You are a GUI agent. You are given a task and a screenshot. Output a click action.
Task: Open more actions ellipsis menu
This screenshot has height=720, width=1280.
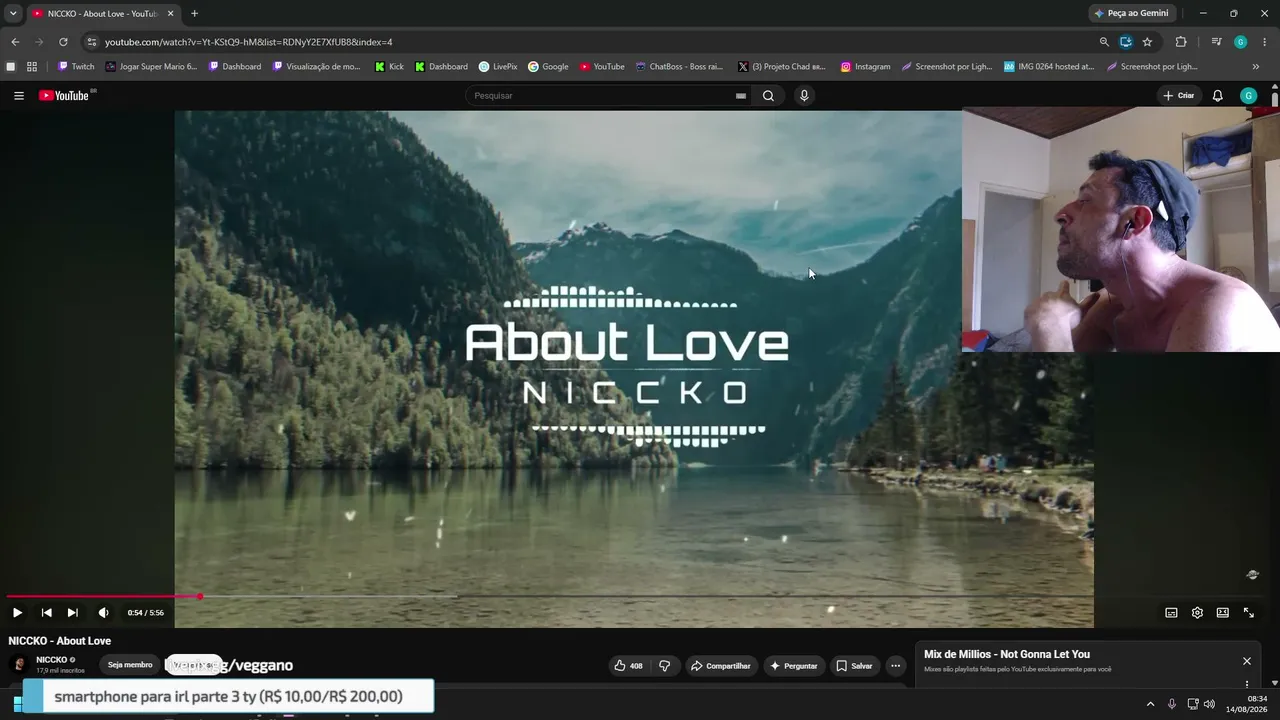pyautogui.click(x=896, y=666)
